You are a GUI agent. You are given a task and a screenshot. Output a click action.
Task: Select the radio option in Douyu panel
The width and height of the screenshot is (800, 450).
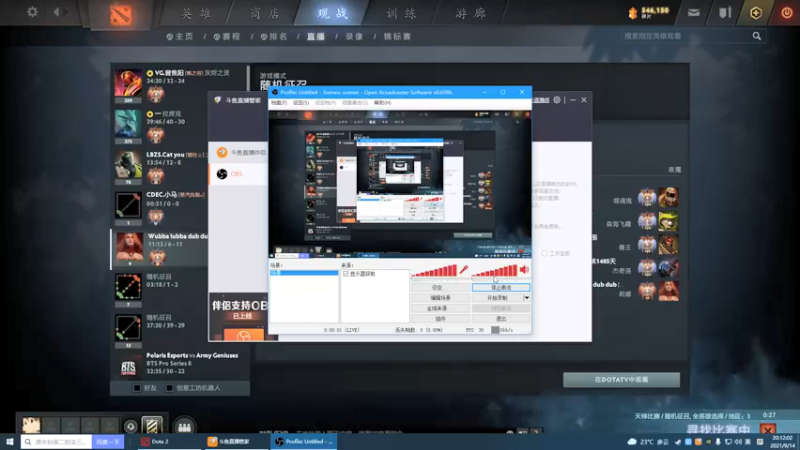[544, 253]
